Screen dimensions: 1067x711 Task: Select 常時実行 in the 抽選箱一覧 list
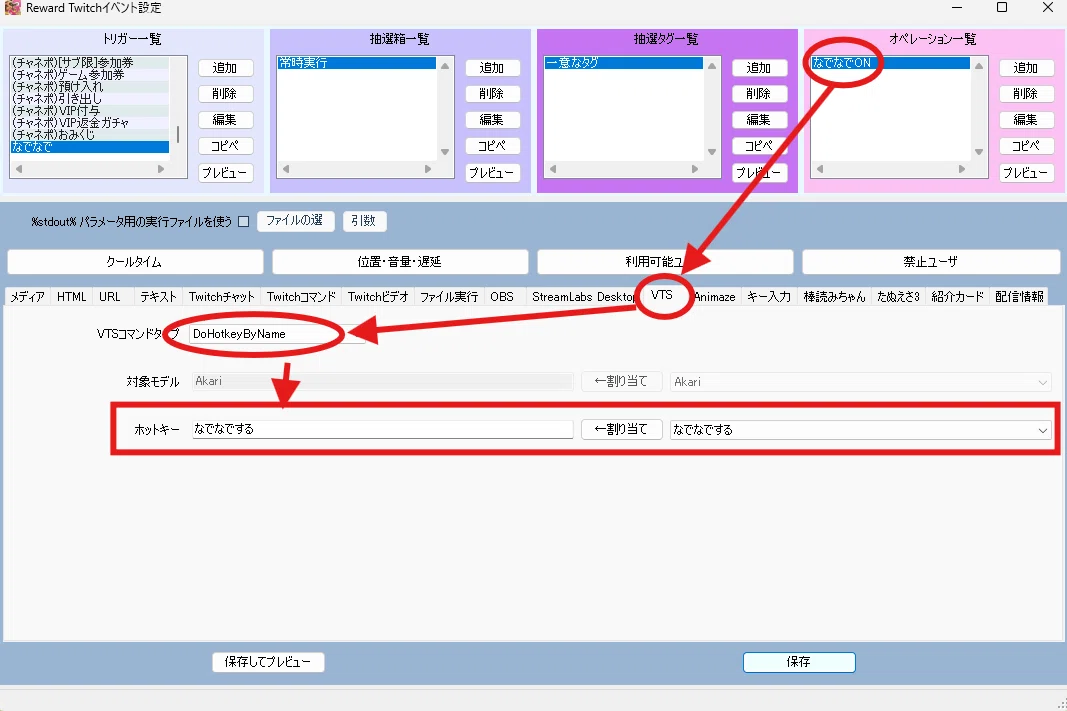coord(357,63)
